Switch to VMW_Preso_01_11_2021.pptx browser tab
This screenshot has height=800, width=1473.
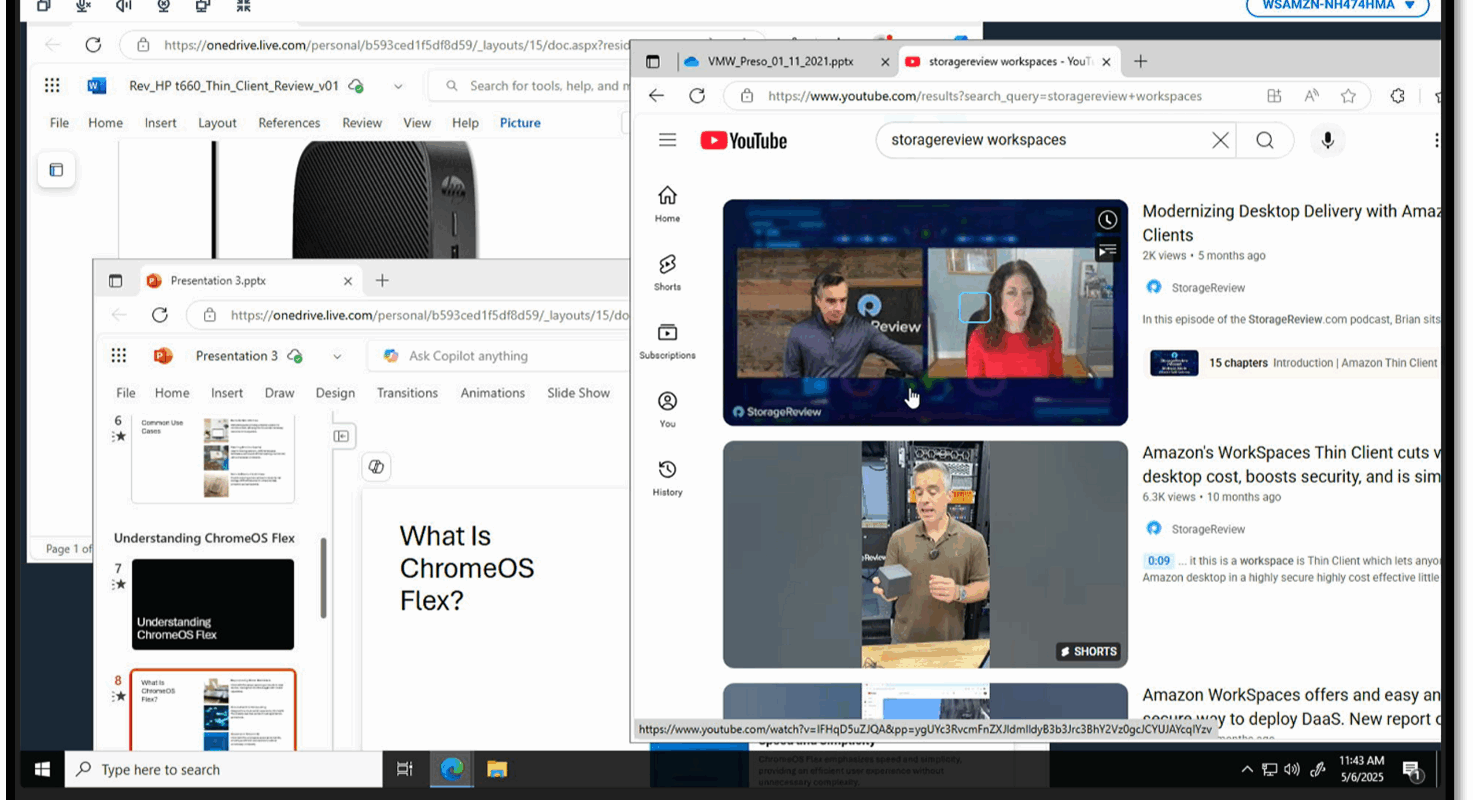click(780, 61)
